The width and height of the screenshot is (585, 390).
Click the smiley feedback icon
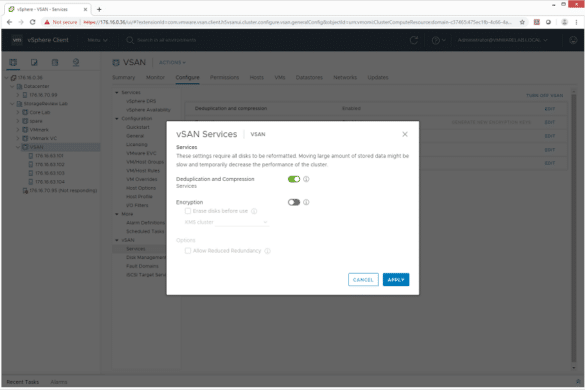[573, 40]
